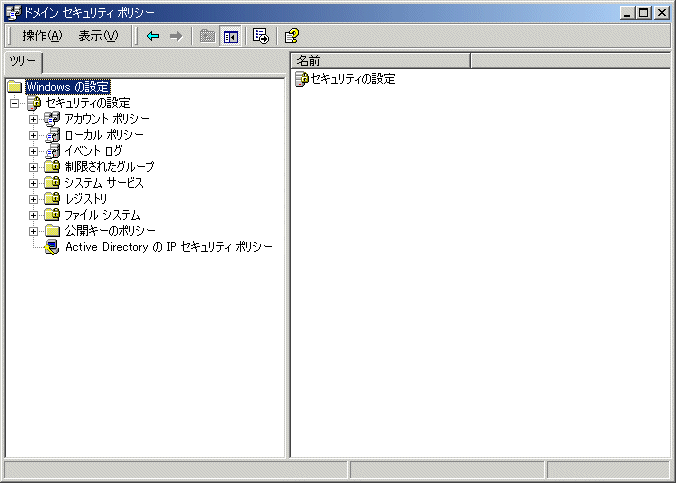
Task: Select セキュリティの設定 label in the tree
Action: point(88,103)
